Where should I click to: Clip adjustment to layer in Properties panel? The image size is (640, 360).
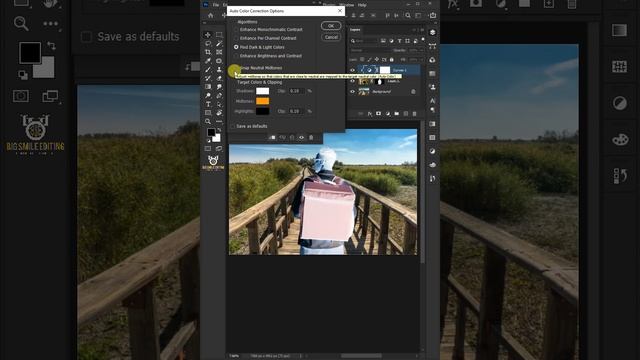(x=272, y=138)
